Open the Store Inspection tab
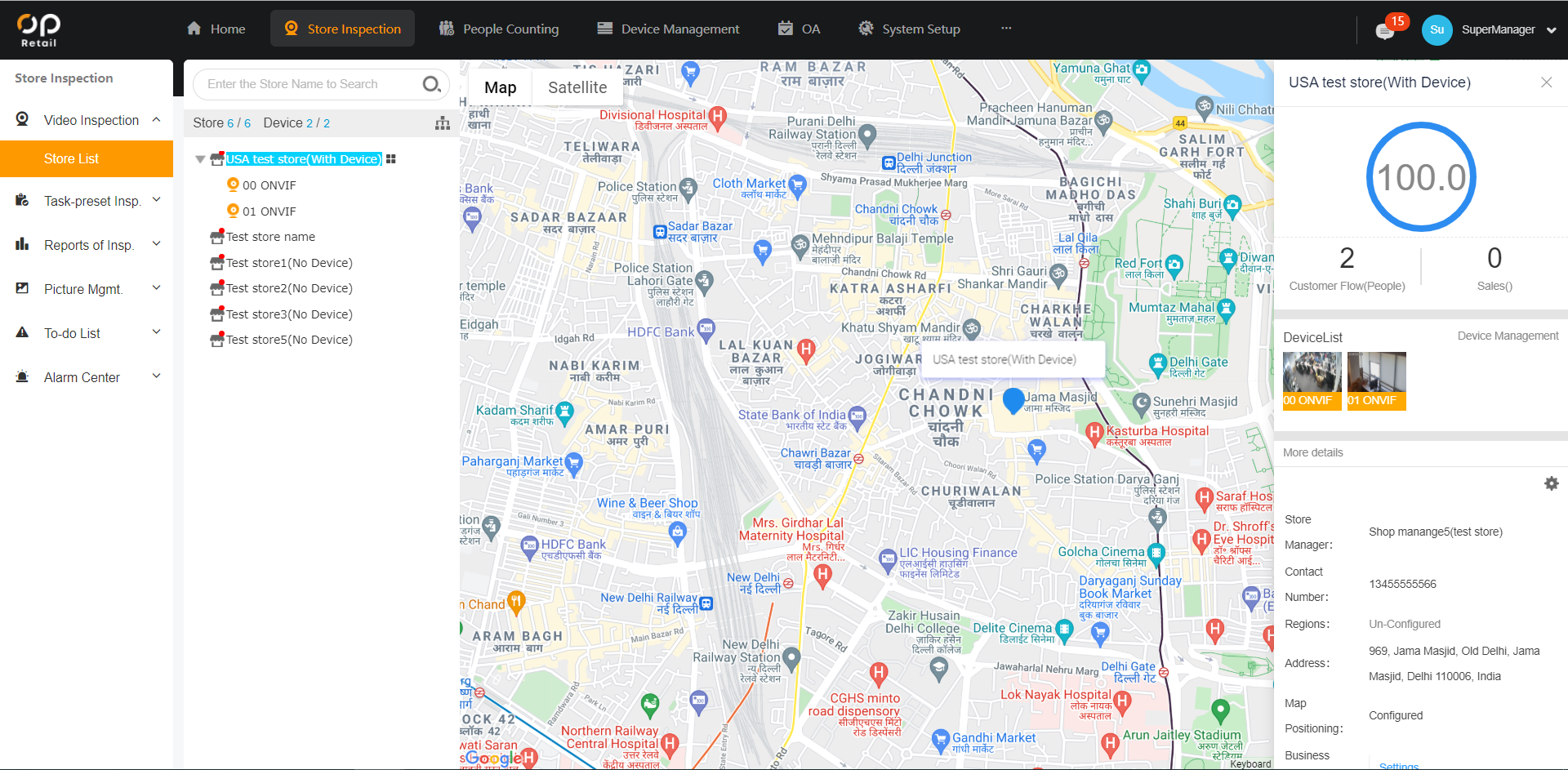The height and width of the screenshot is (770, 1568). 342,29
